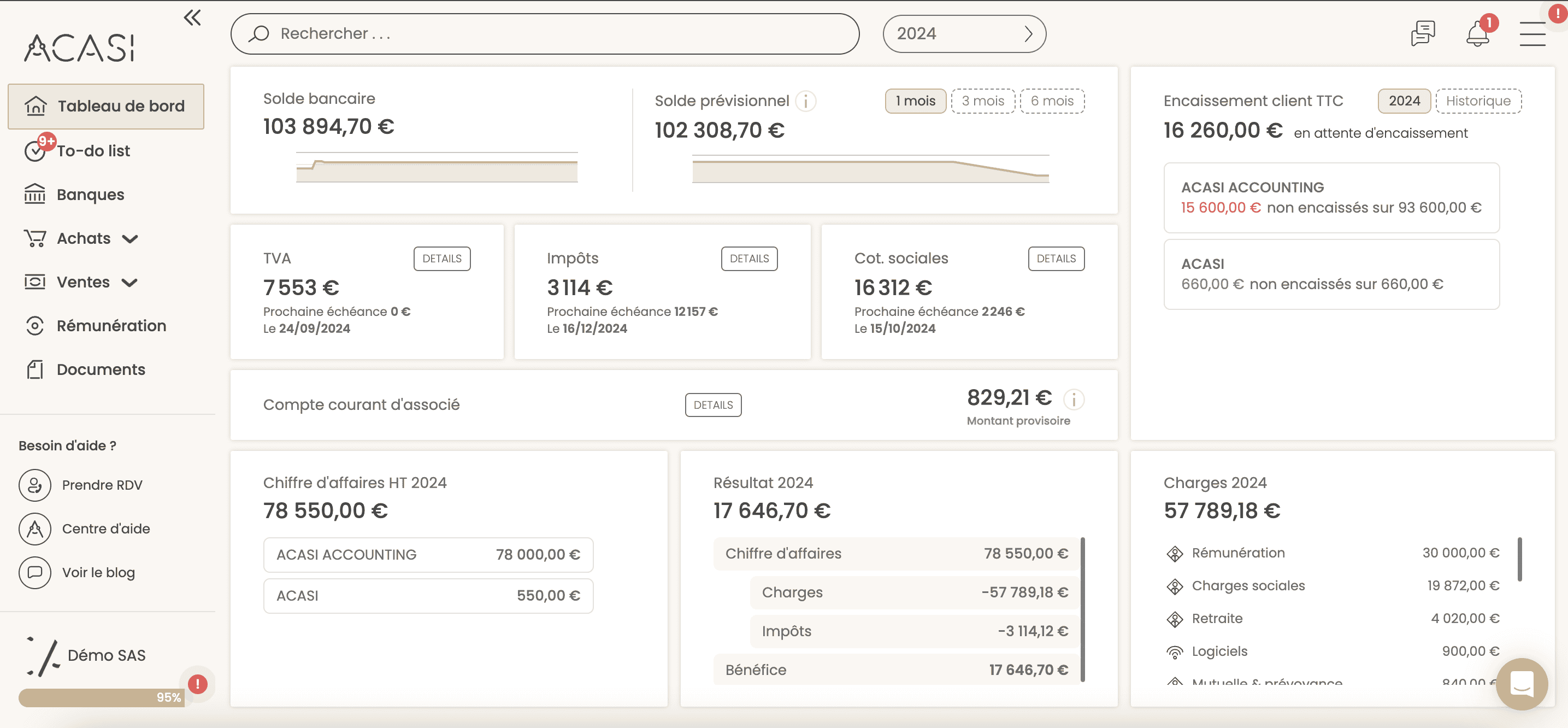The height and width of the screenshot is (728, 1568).
Task: Click the Rémunération icon
Action: (x=35, y=326)
